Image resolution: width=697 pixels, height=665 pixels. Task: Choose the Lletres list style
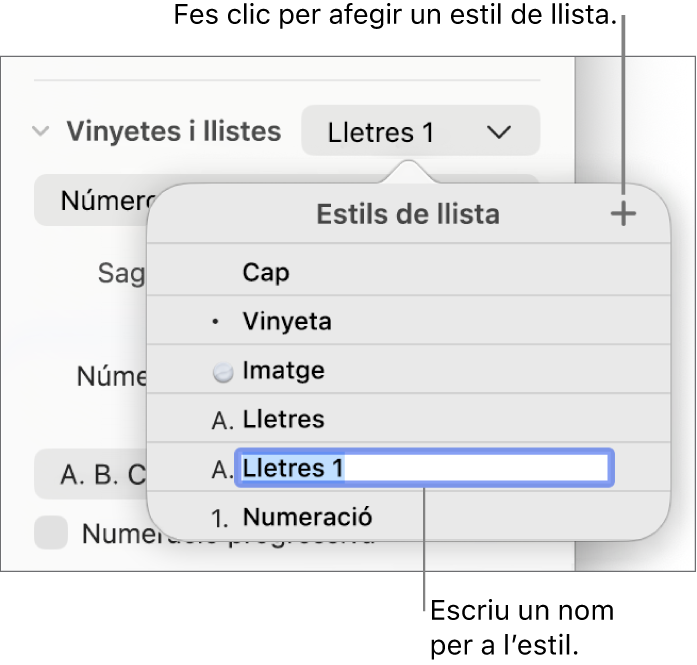coord(408,418)
